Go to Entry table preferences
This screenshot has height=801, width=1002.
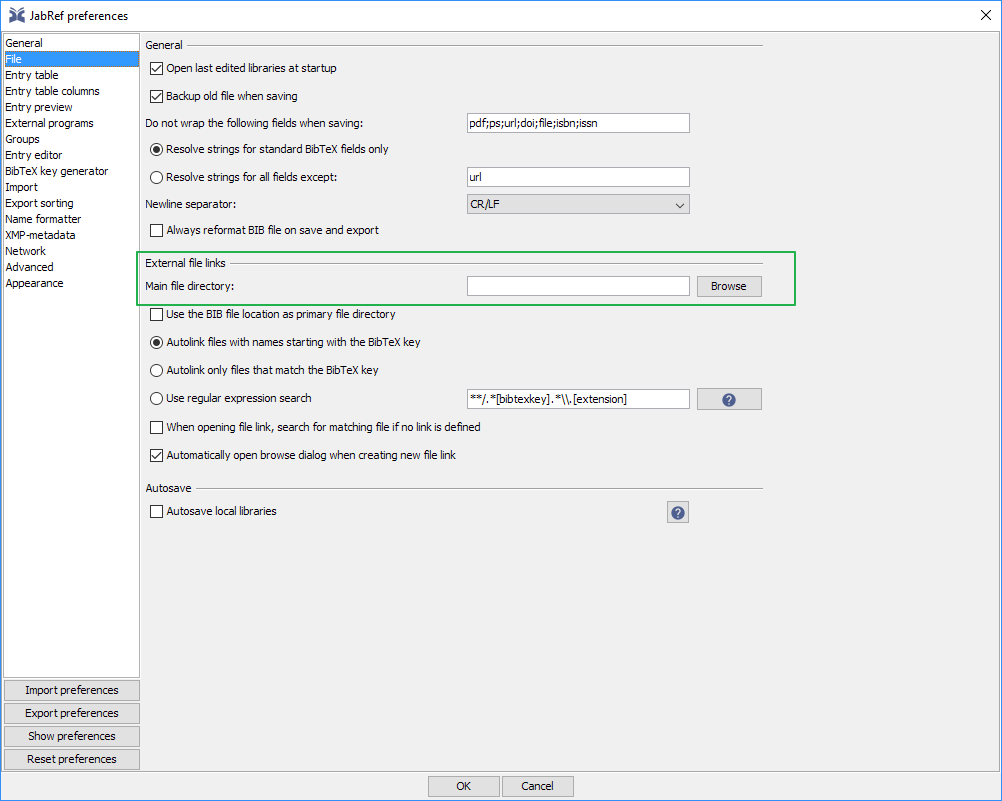(x=71, y=75)
